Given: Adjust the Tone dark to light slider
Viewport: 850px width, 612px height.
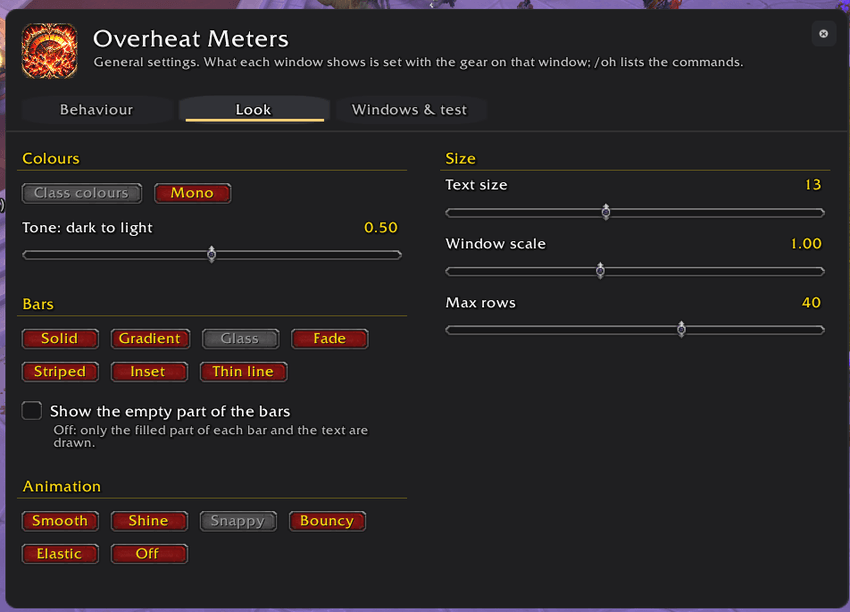Looking at the screenshot, I should (212, 254).
